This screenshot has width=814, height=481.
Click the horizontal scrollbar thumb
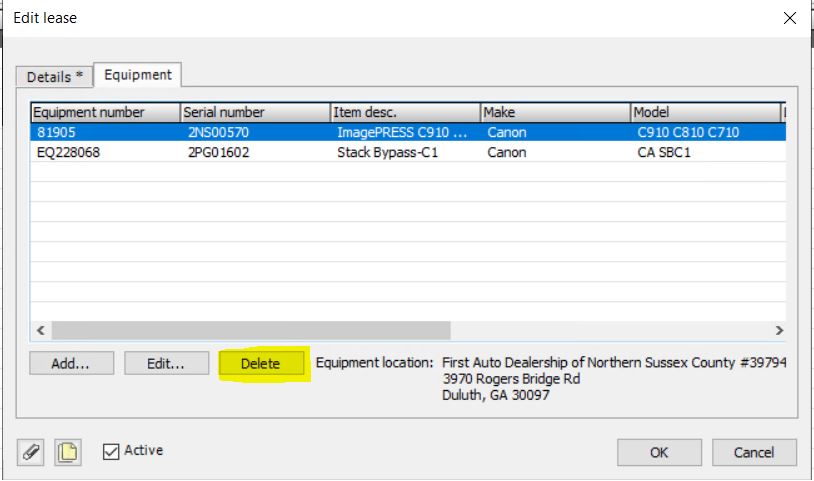[x=251, y=331]
